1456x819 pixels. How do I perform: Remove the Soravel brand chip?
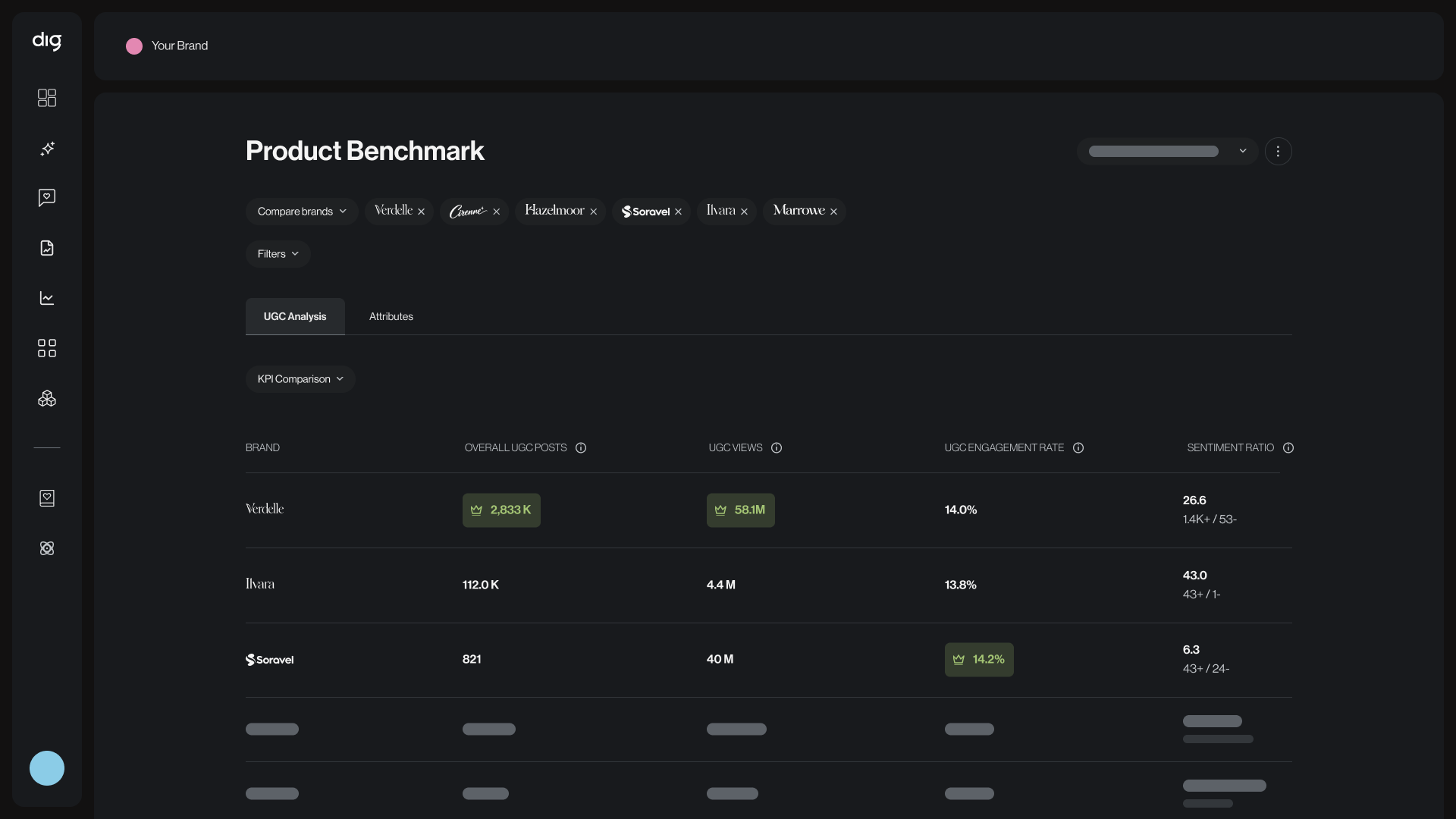(x=678, y=212)
